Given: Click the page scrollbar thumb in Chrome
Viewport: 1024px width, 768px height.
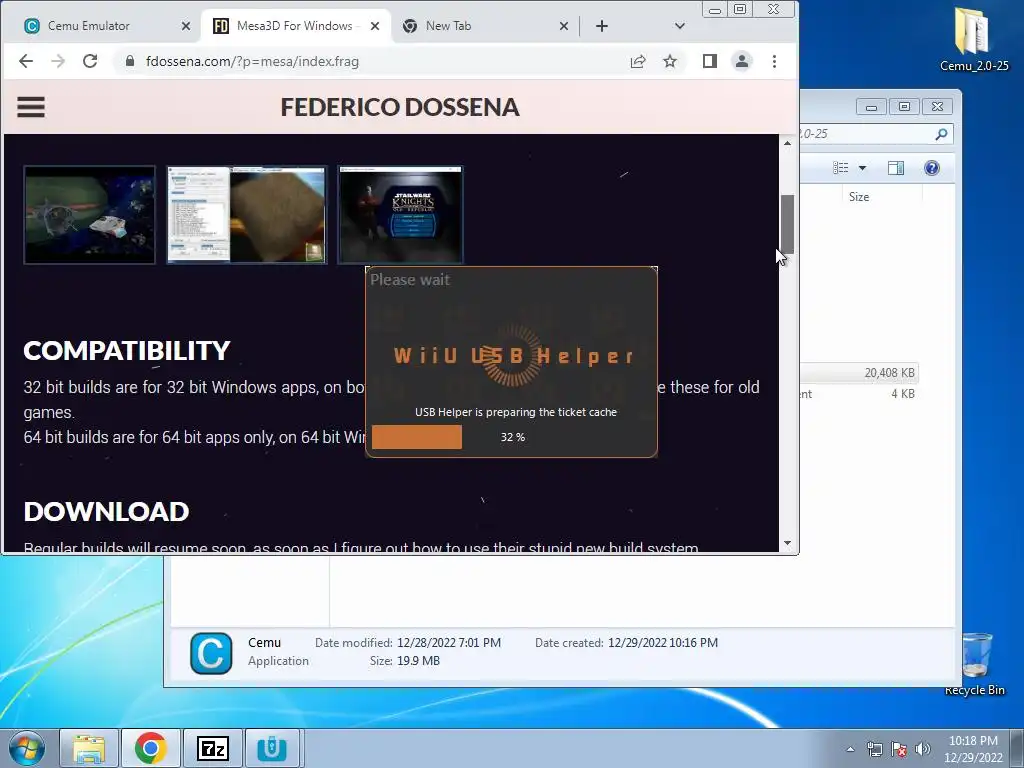Looking at the screenshot, I should click(788, 224).
